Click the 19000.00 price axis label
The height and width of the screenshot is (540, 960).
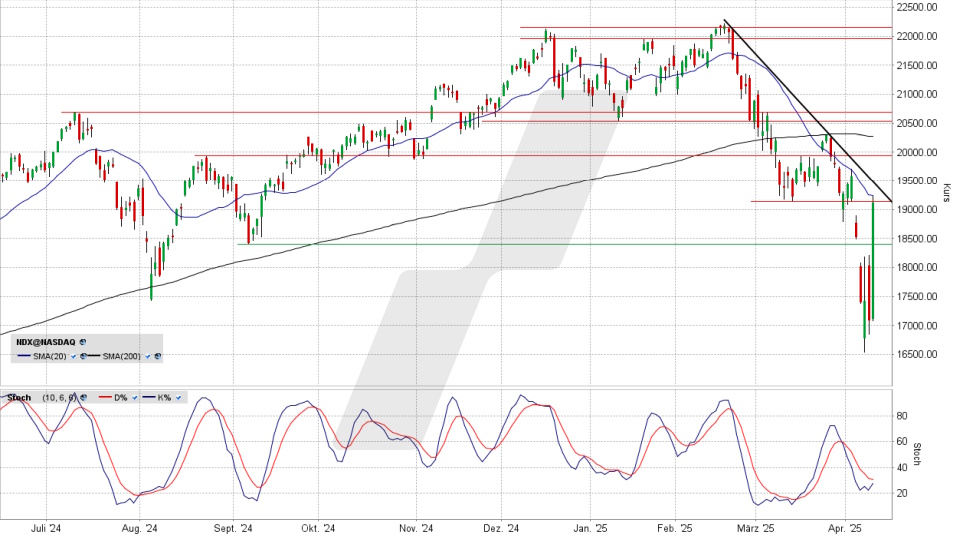coord(917,209)
